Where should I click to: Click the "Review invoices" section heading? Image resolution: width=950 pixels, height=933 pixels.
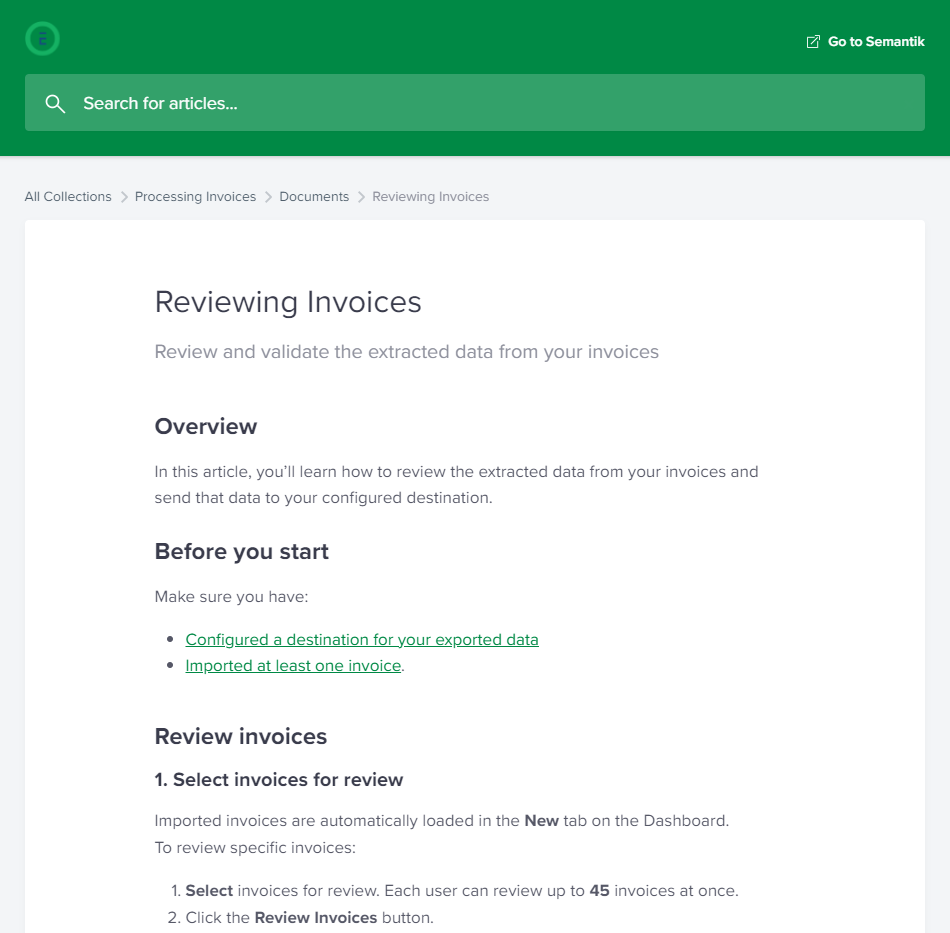click(240, 736)
